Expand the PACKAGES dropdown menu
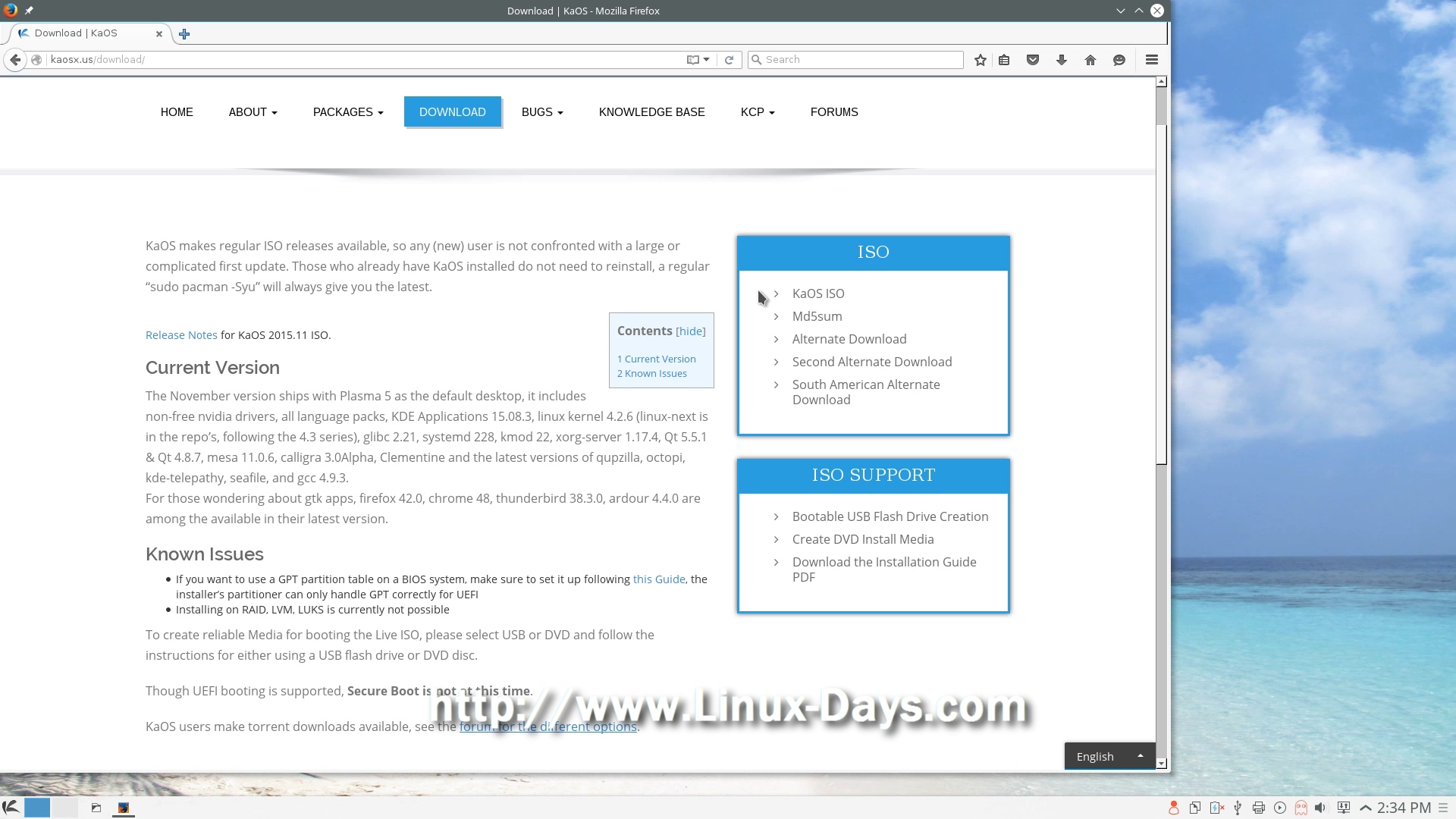Viewport: 1456px width, 819px height. pyautogui.click(x=348, y=112)
